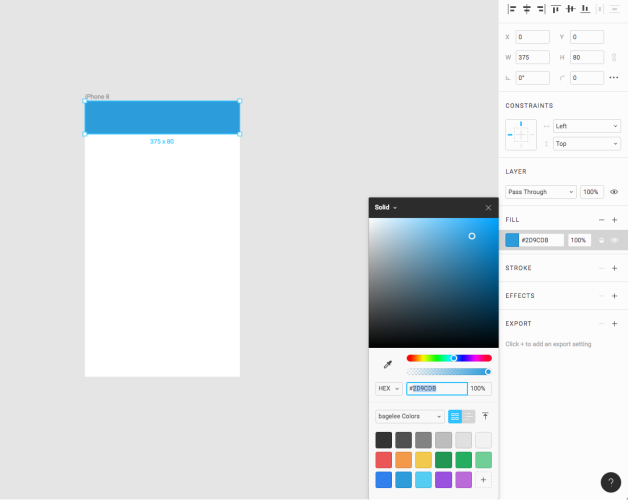The width and height of the screenshot is (628, 500).
Task: Select the darkest gray swatch
Action: 384,440
